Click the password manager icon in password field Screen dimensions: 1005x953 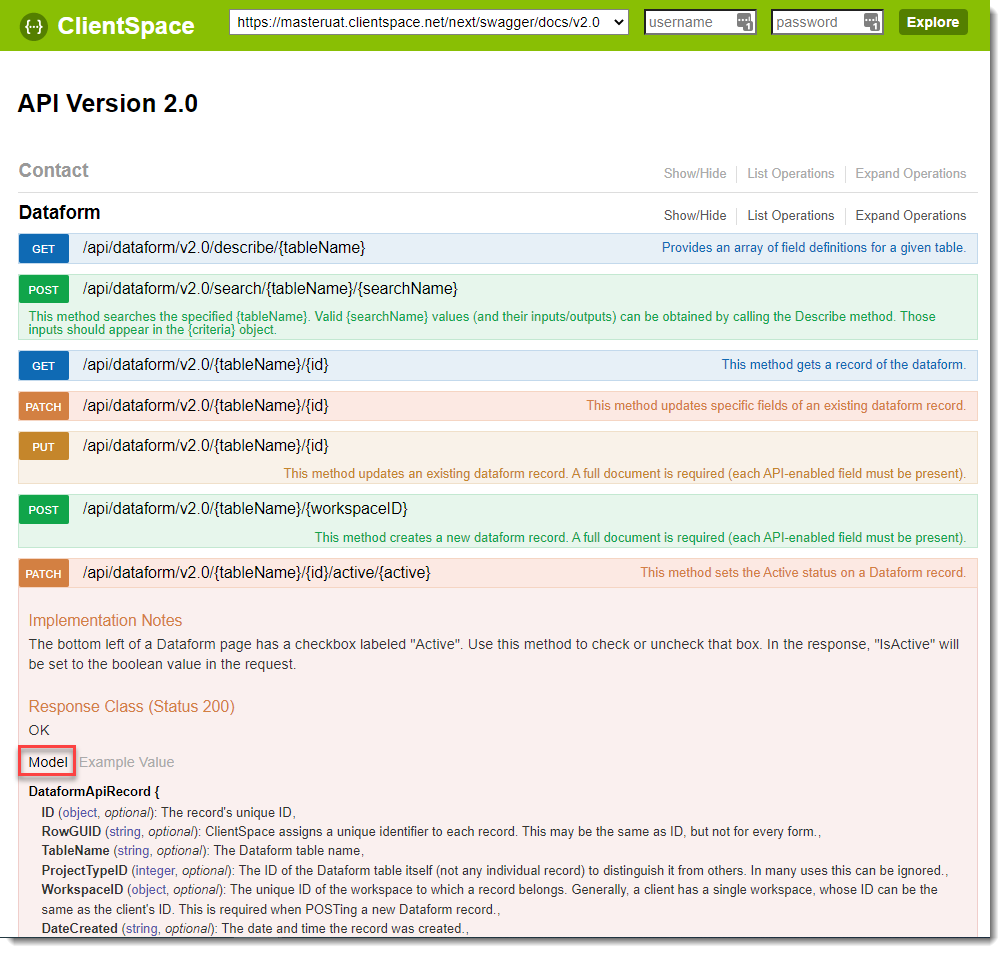[x=872, y=22]
